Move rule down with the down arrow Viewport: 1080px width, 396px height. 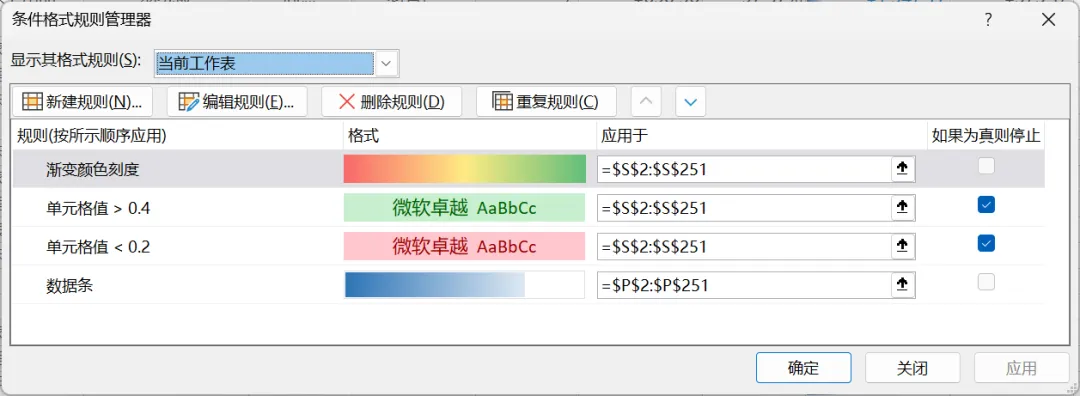click(691, 102)
